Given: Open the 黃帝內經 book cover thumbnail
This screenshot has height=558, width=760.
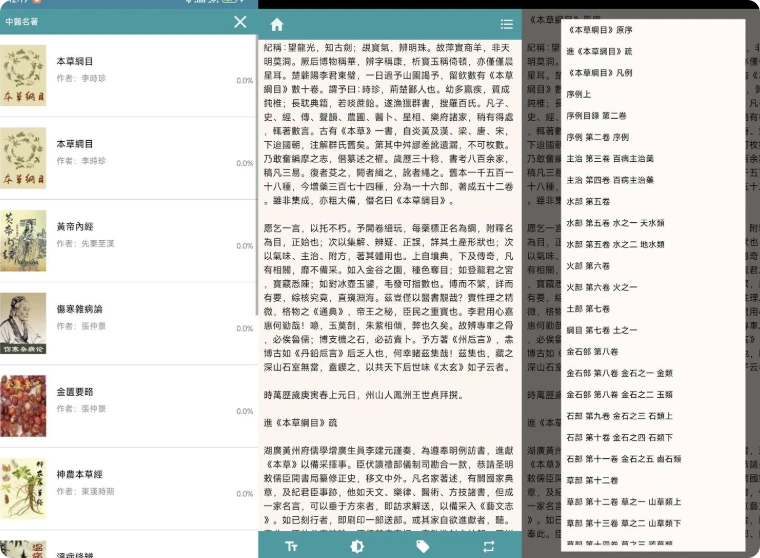Looking at the screenshot, I should coord(23,240).
